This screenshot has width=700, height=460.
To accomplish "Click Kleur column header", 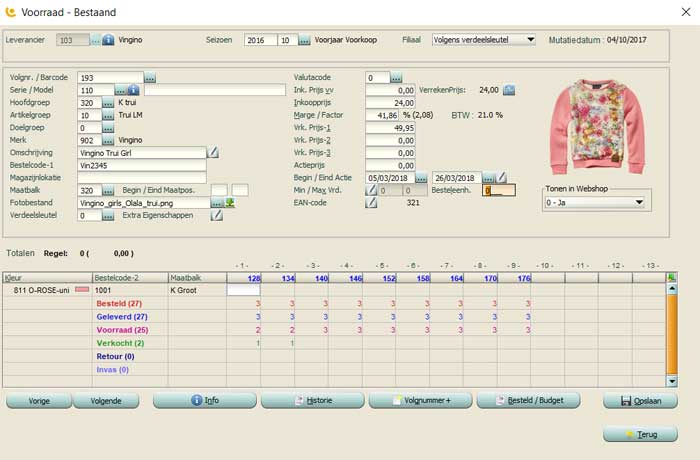I will [47, 278].
